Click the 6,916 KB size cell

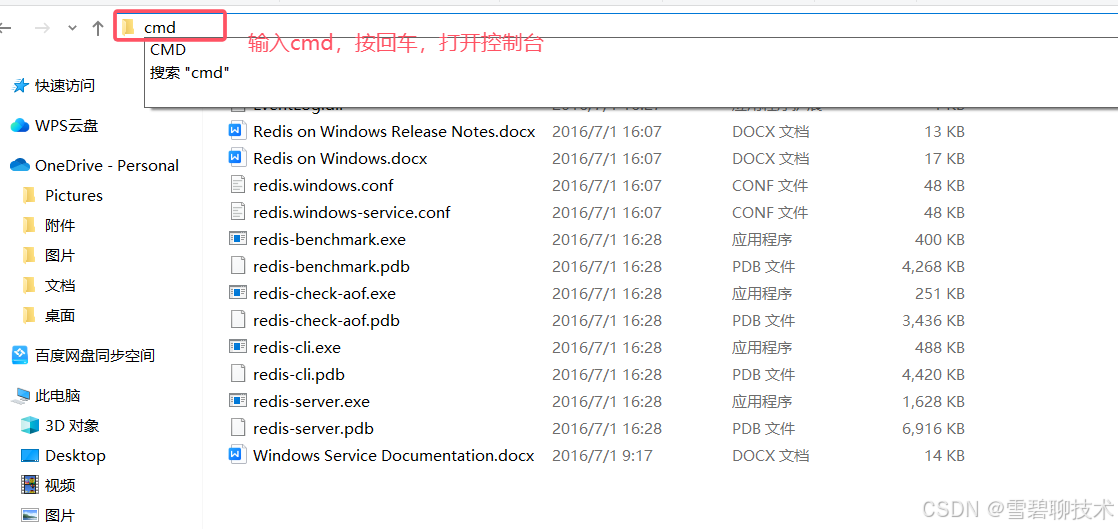click(933, 429)
